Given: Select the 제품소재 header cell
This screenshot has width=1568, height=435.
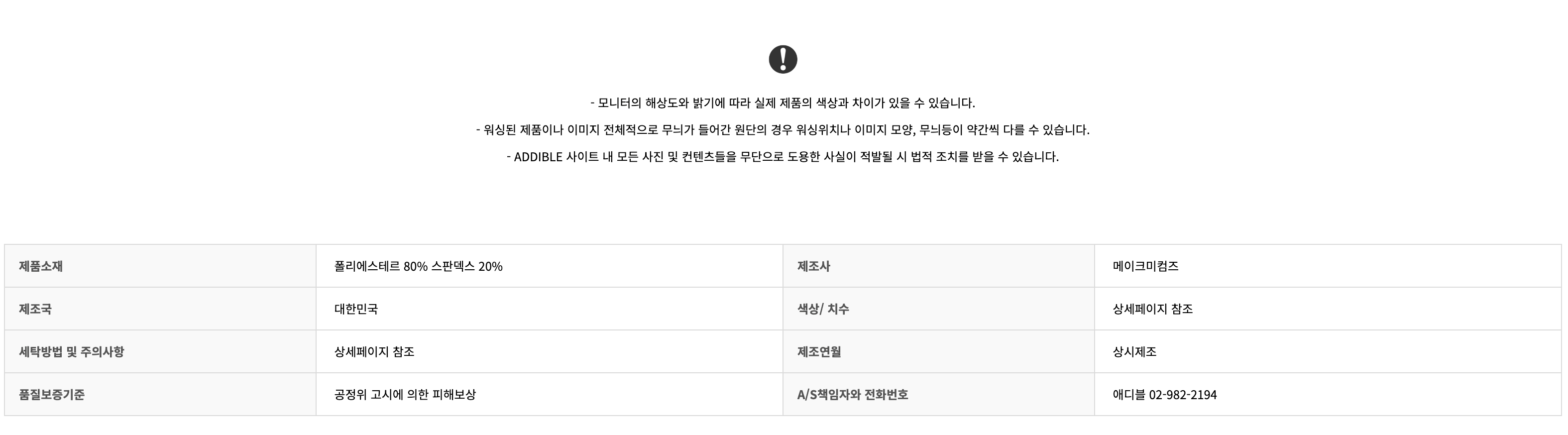Looking at the screenshot, I should point(160,266).
